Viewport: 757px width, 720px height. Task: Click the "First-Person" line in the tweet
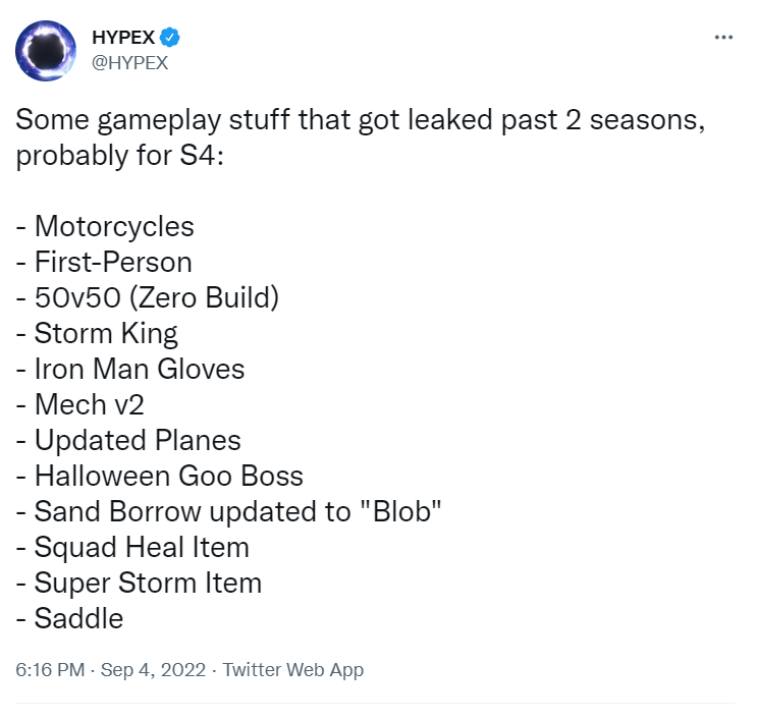pyautogui.click(x=112, y=262)
